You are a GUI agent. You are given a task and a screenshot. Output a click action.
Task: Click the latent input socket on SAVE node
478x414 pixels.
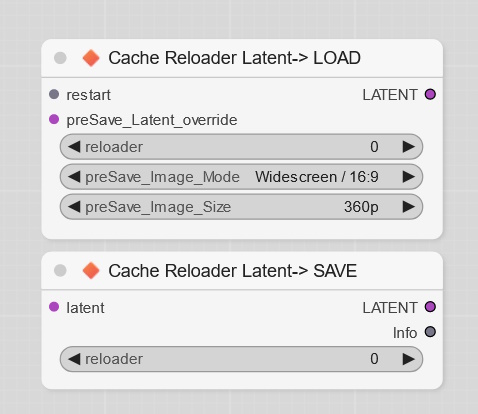click(54, 307)
